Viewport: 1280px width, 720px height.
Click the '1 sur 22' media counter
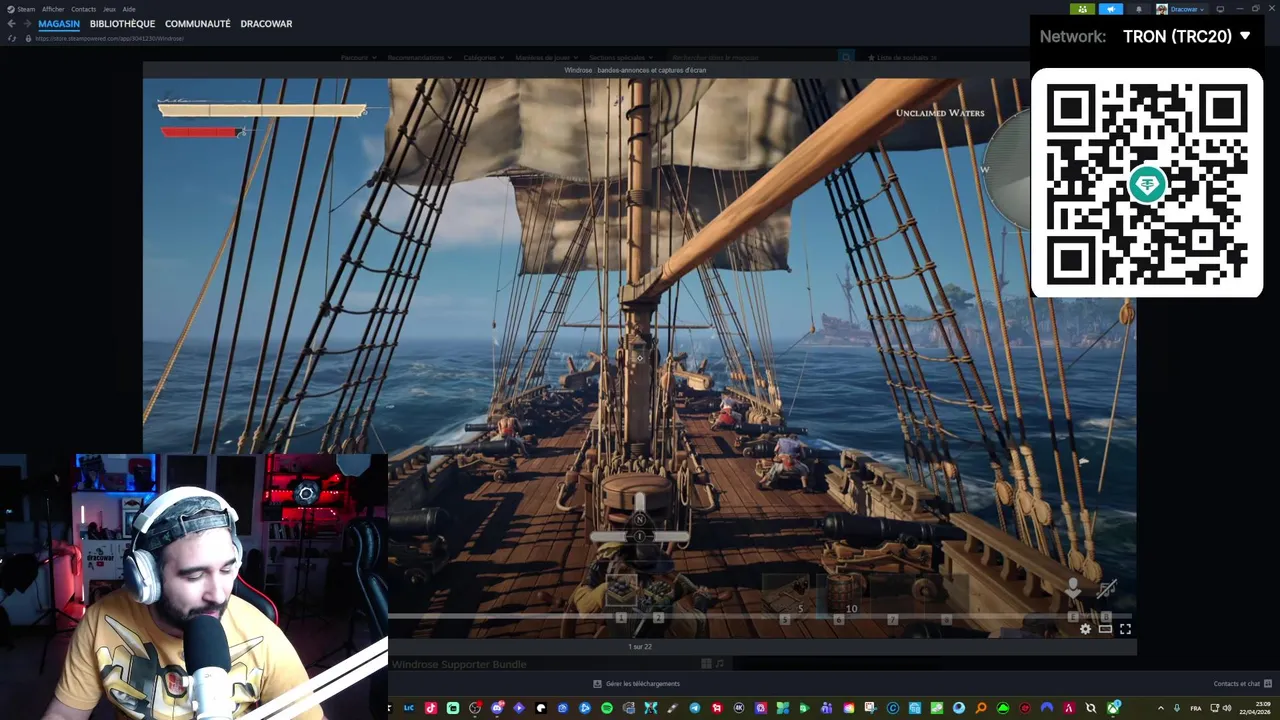(x=640, y=646)
